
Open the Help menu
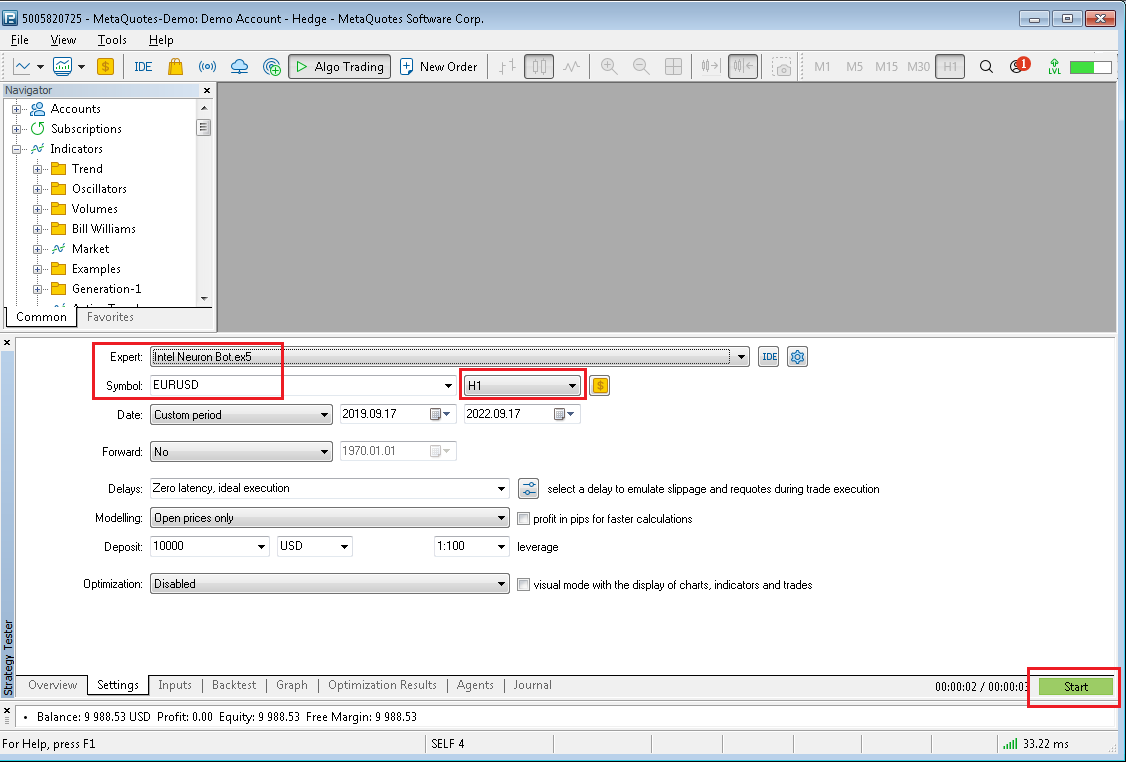click(161, 40)
